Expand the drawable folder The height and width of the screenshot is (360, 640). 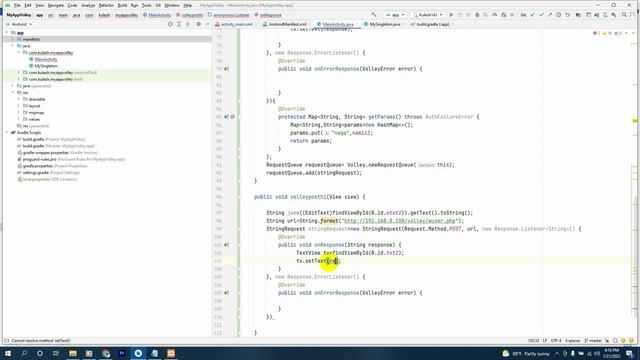pyautogui.click(x=19, y=99)
